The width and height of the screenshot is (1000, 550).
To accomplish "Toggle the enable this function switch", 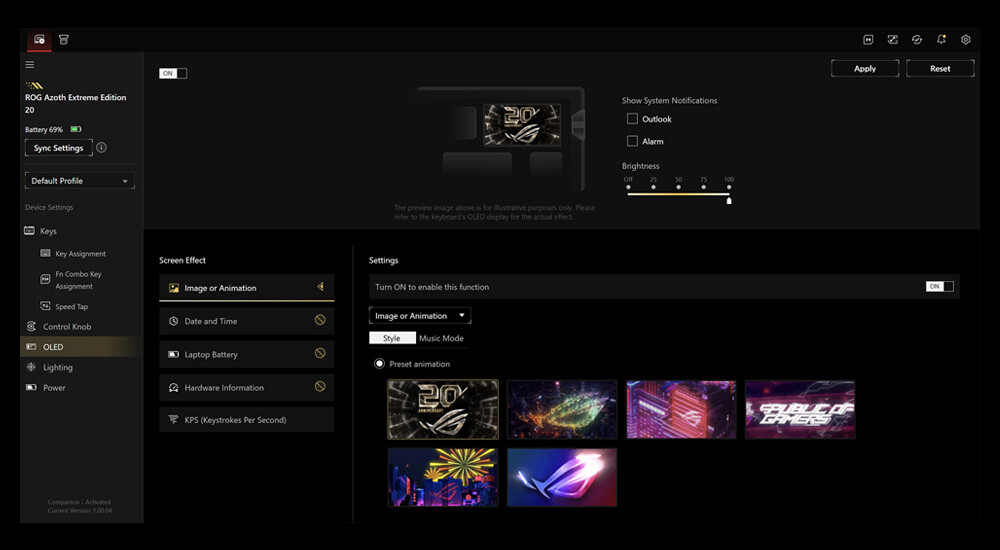I will [x=939, y=286].
